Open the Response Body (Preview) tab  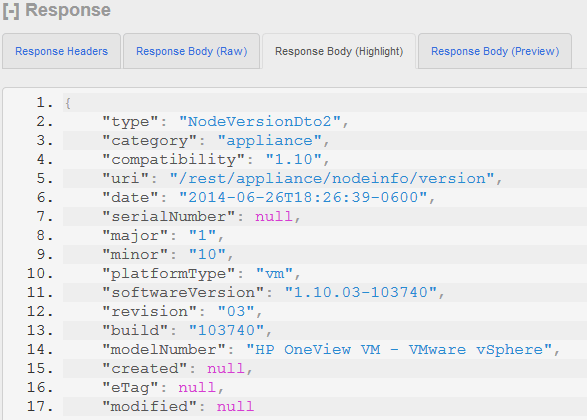pos(495,51)
